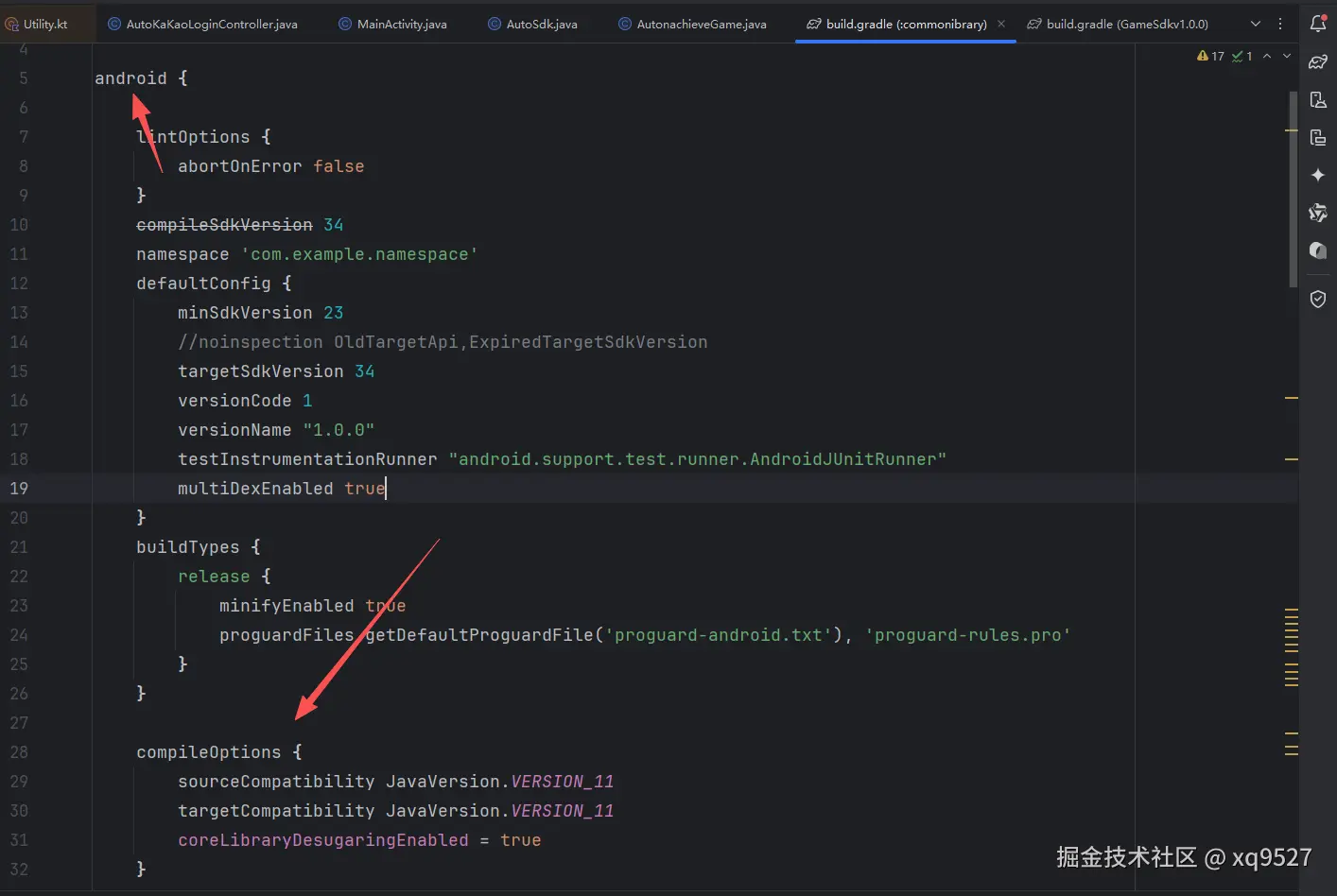Image resolution: width=1337 pixels, height=896 pixels.
Task: Click the 'abortOnError' property
Action: click(x=240, y=166)
